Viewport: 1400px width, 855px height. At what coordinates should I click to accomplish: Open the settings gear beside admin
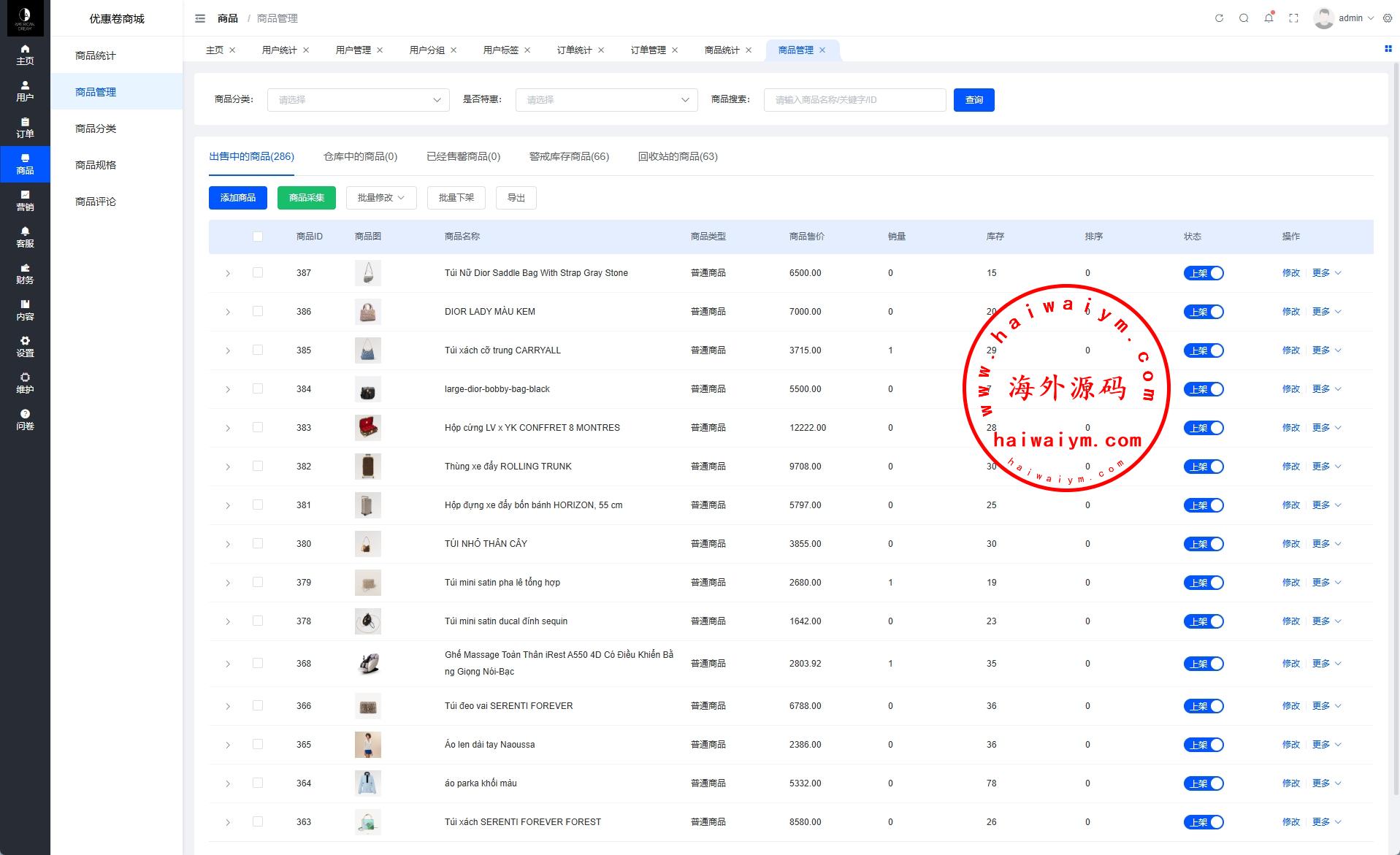[1388, 18]
